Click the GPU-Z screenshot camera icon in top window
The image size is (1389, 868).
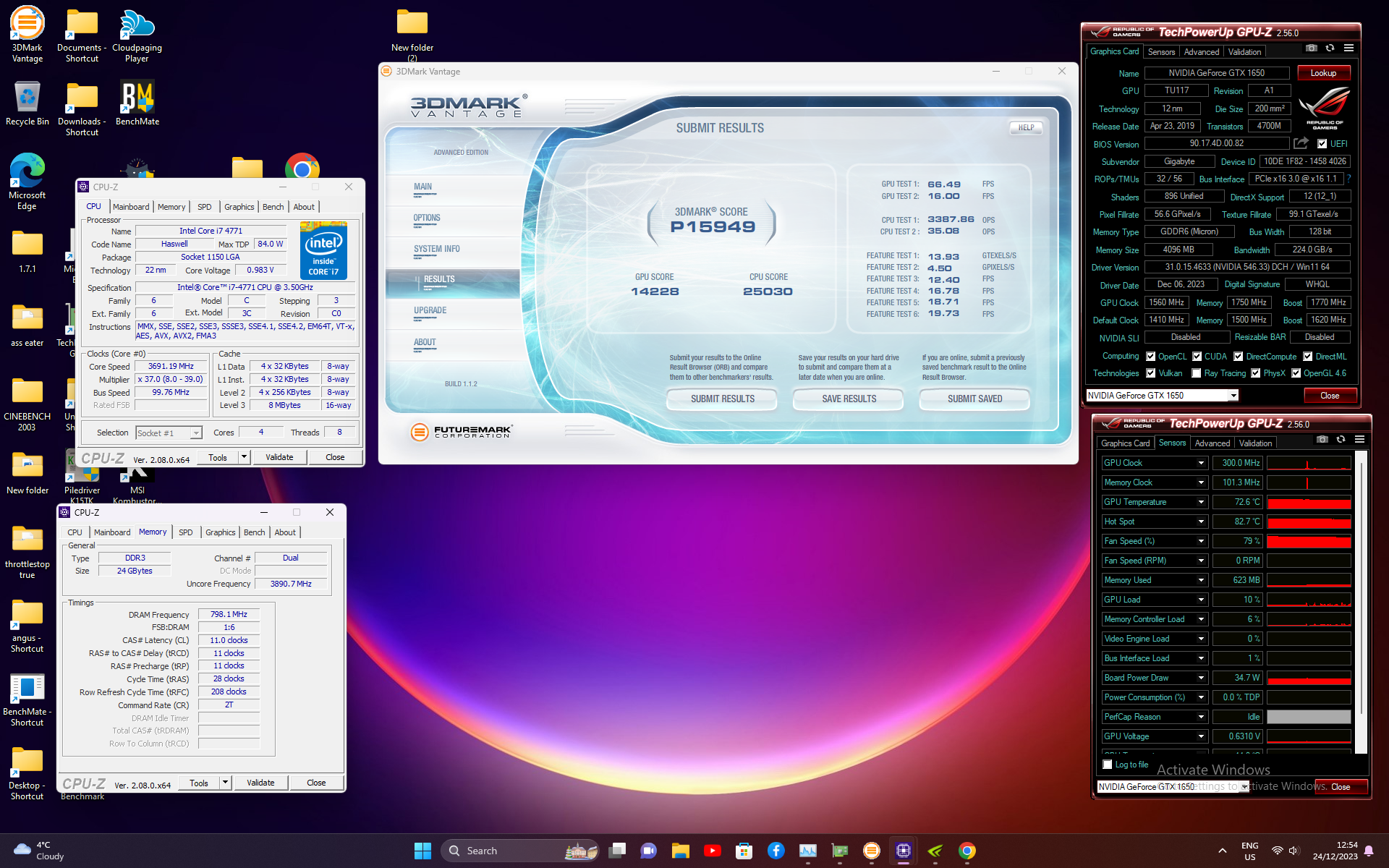(x=1311, y=48)
